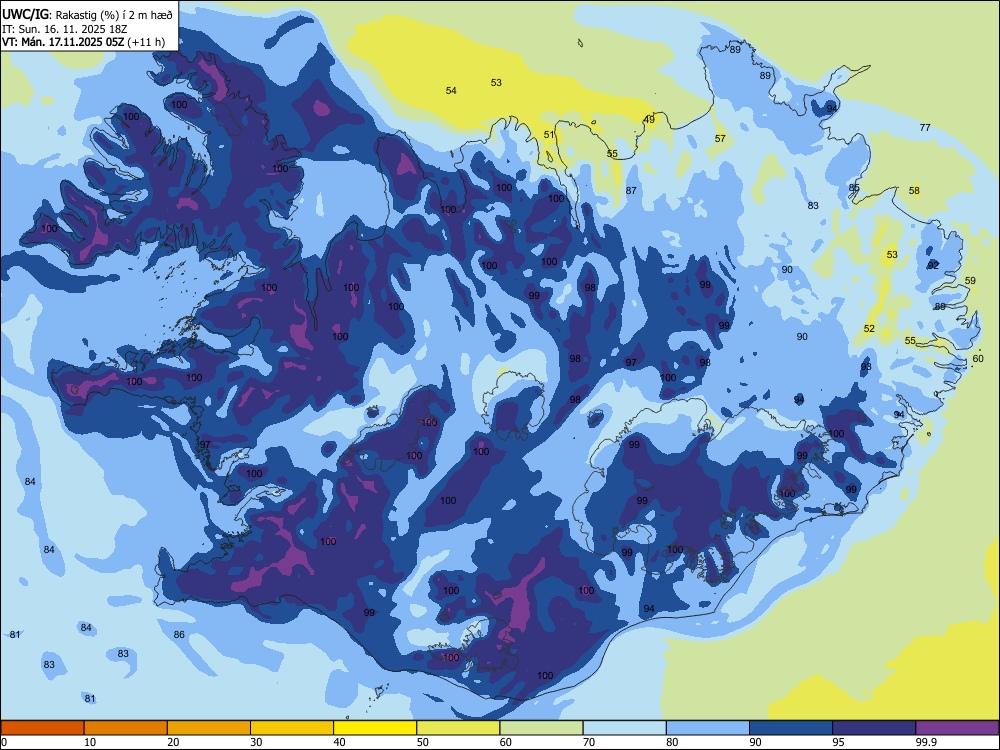Click the light green 60–70 legend swatch
The image size is (1000, 750).
(x=541, y=728)
